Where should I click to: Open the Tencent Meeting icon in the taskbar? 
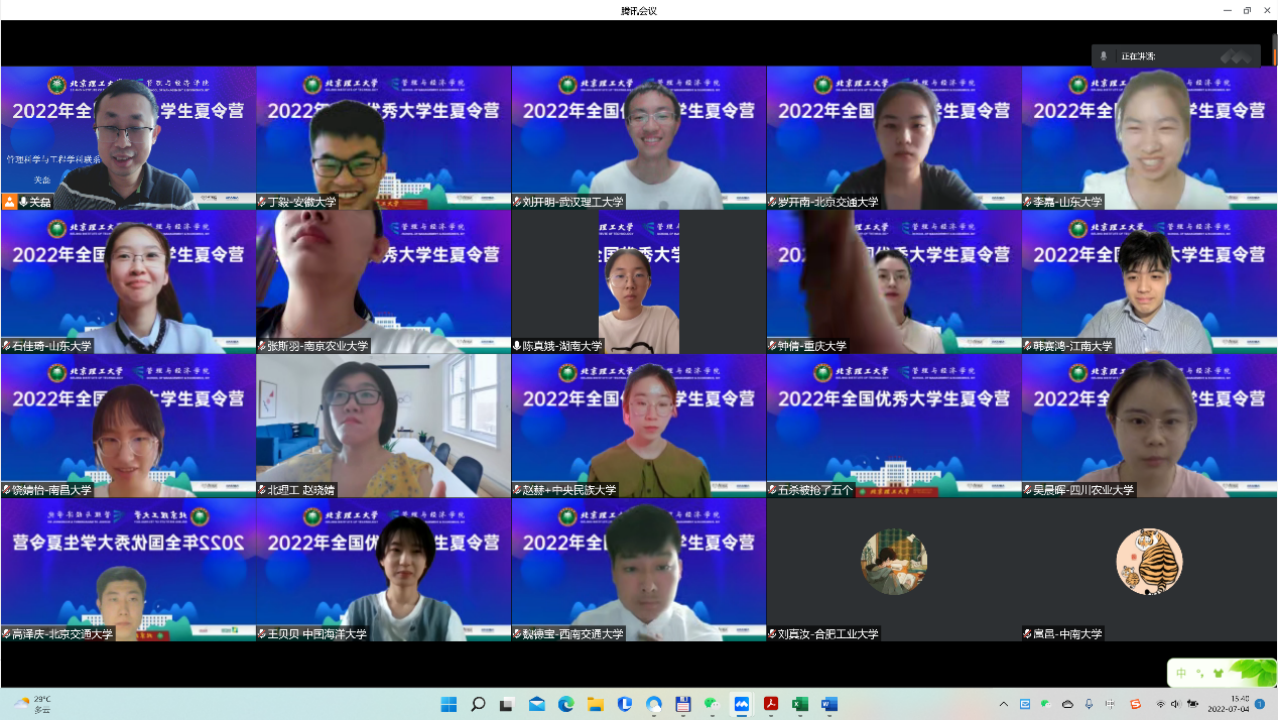(742, 704)
